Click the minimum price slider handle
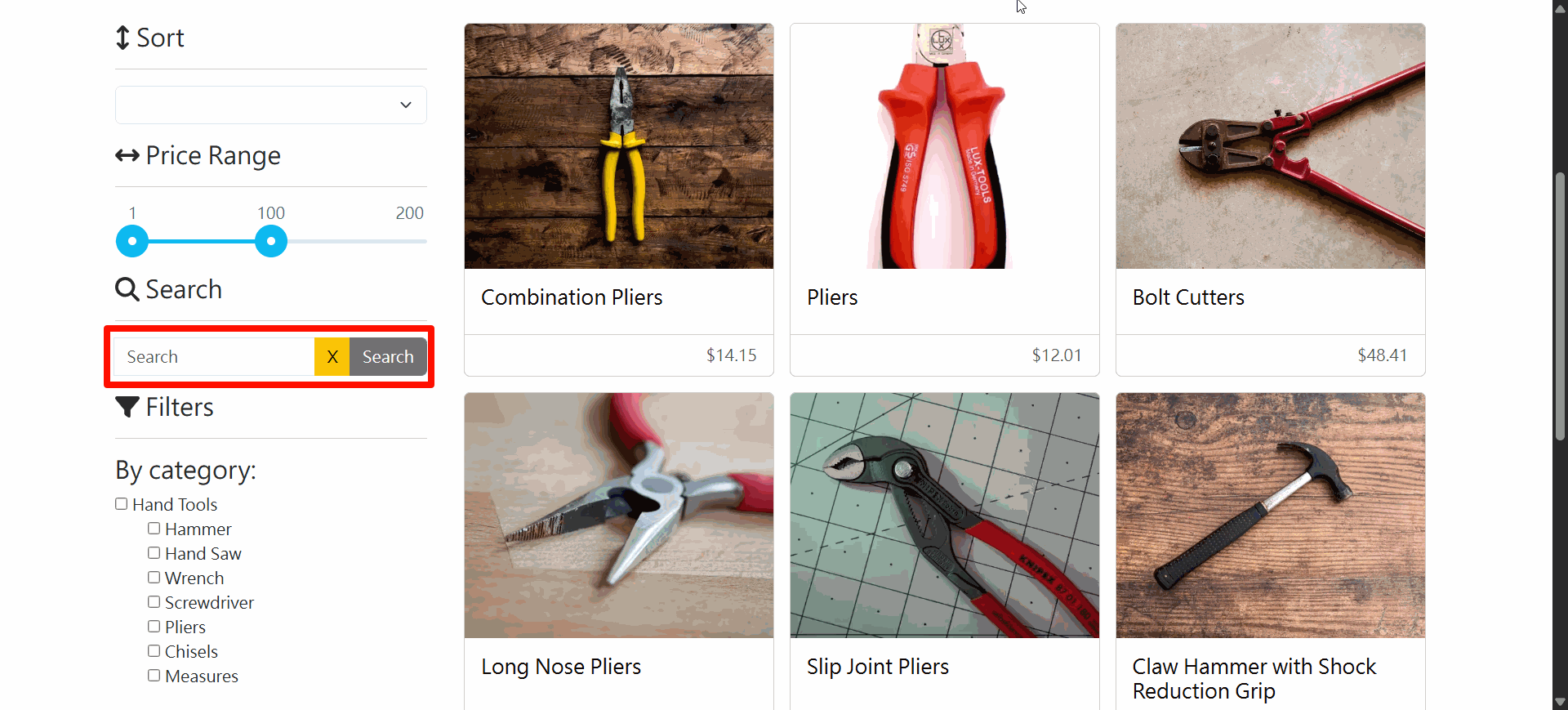Image resolution: width=1568 pixels, height=710 pixels. click(132, 241)
